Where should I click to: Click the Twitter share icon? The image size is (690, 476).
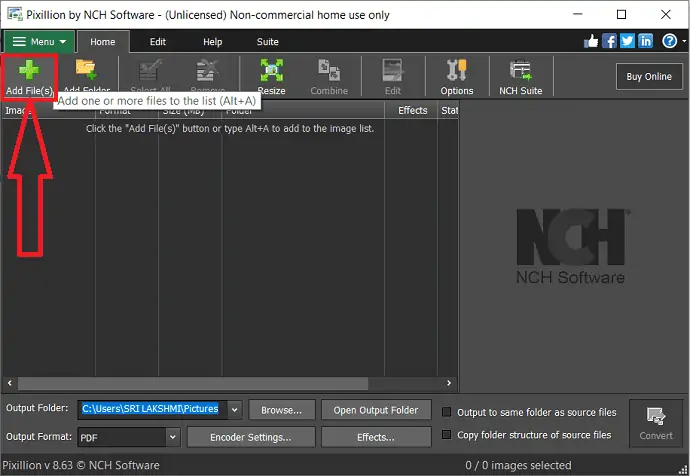point(627,41)
